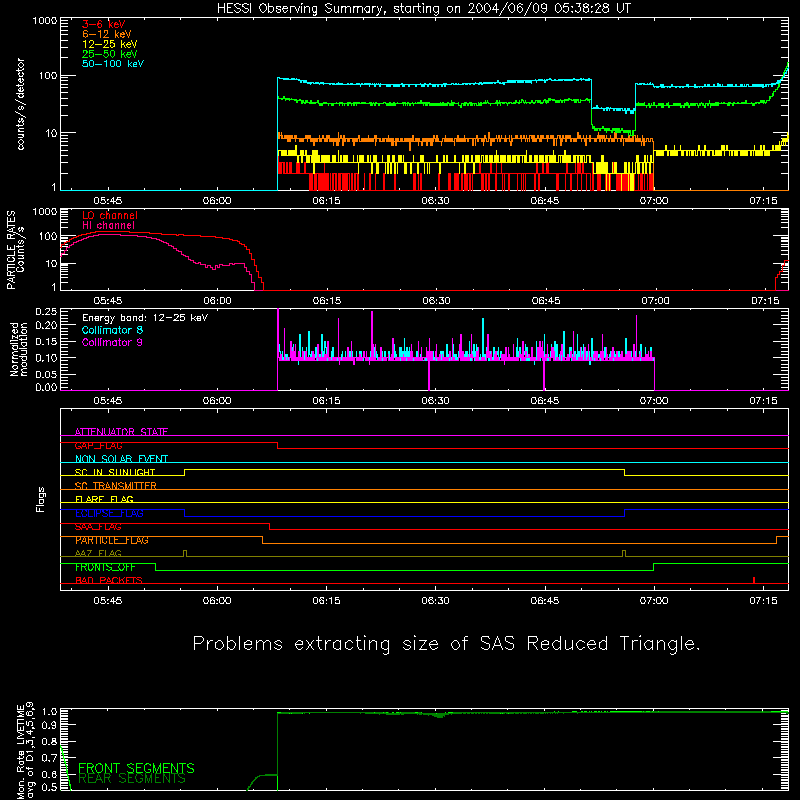Click the 07:00 tick on counts plot
Screen dimensions: 800x800
point(654,201)
